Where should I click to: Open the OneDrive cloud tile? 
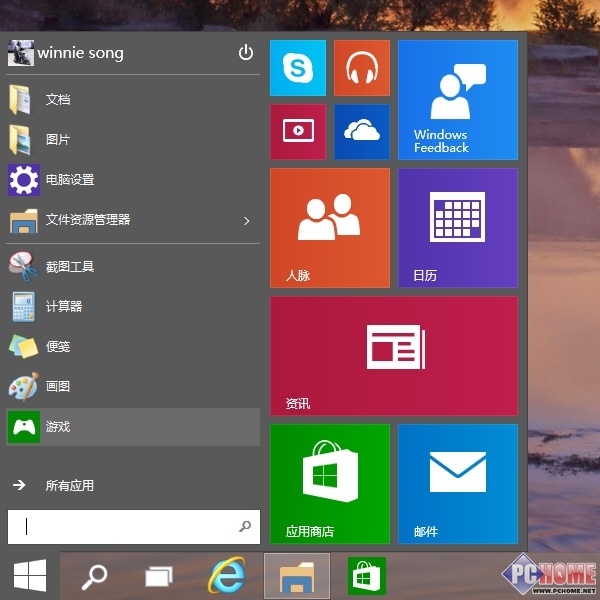361,131
